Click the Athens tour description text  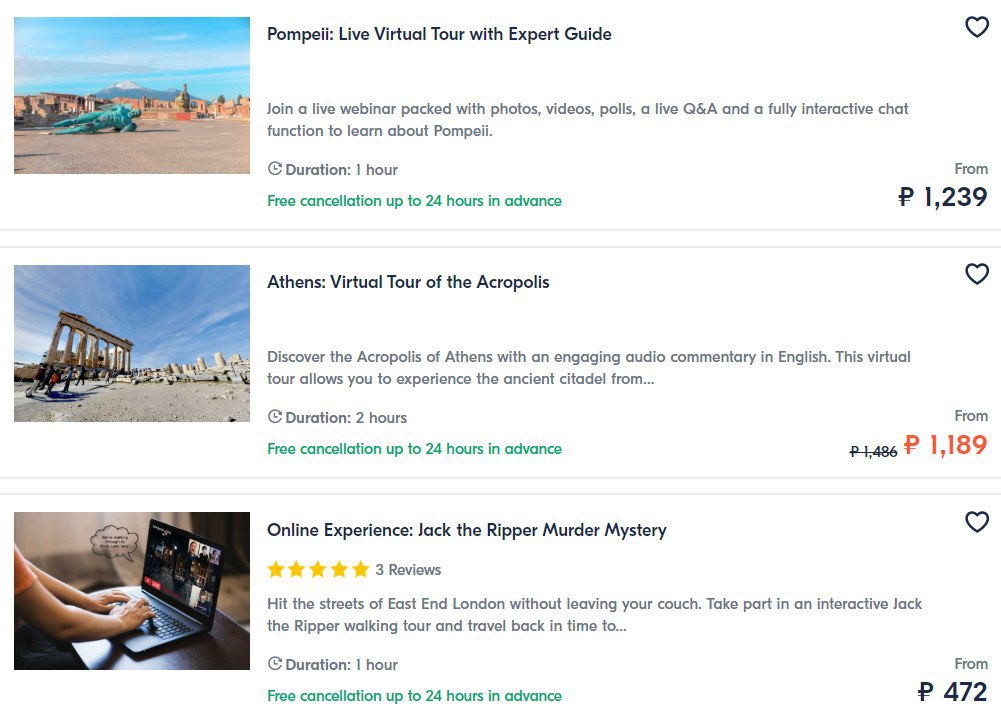tap(589, 368)
